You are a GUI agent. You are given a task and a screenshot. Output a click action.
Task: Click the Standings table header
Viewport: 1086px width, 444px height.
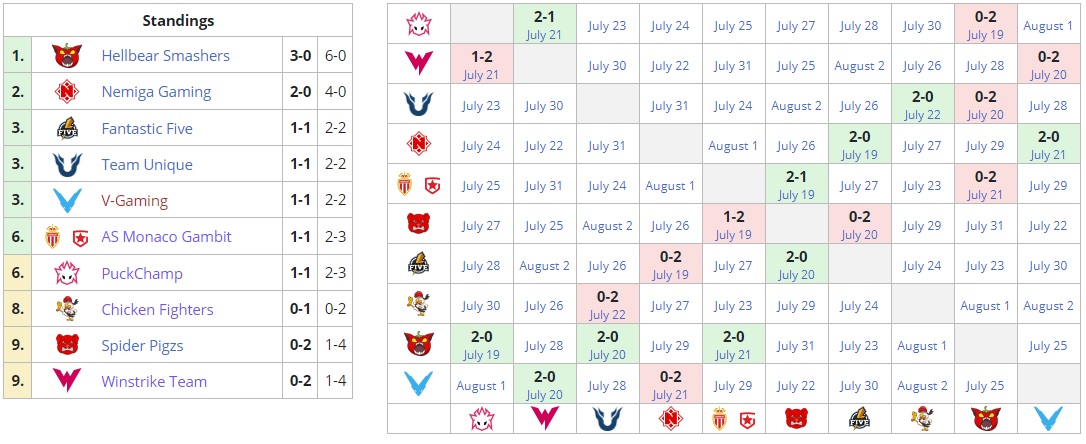pos(178,20)
